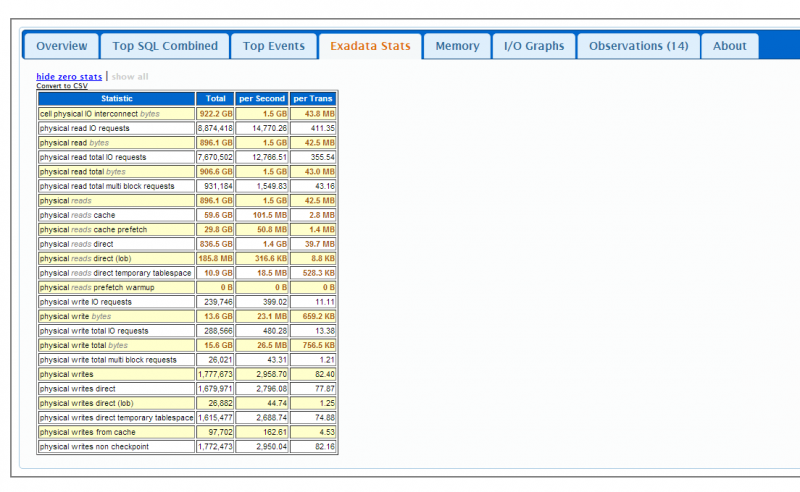
Task: Click the 59.6 GB total value
Action: click(x=218, y=215)
